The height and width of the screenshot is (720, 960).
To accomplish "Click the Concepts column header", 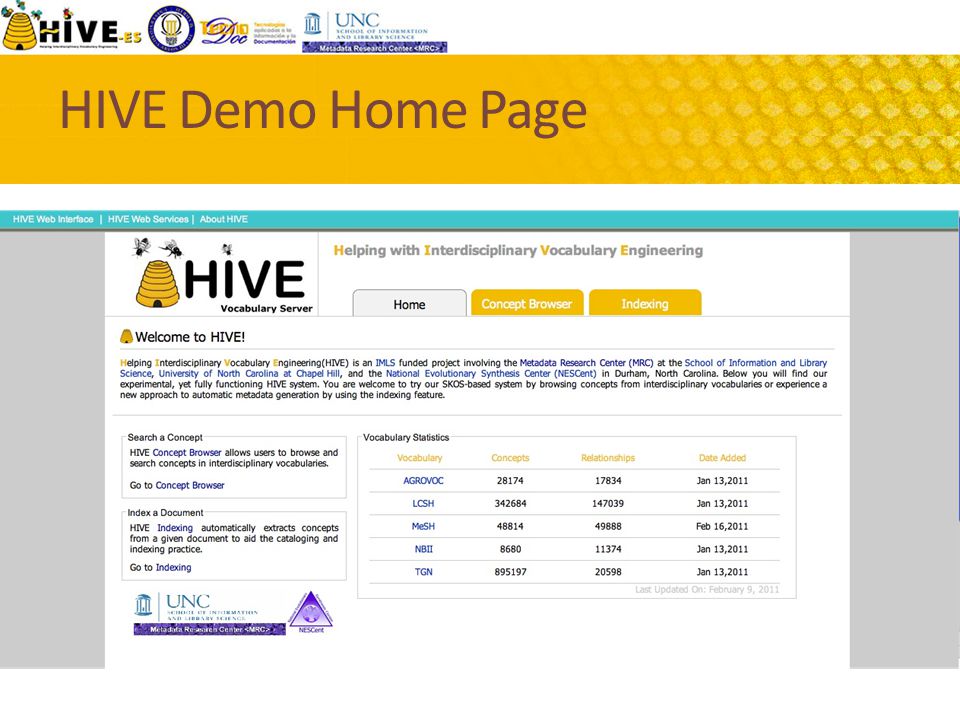I will [510, 458].
